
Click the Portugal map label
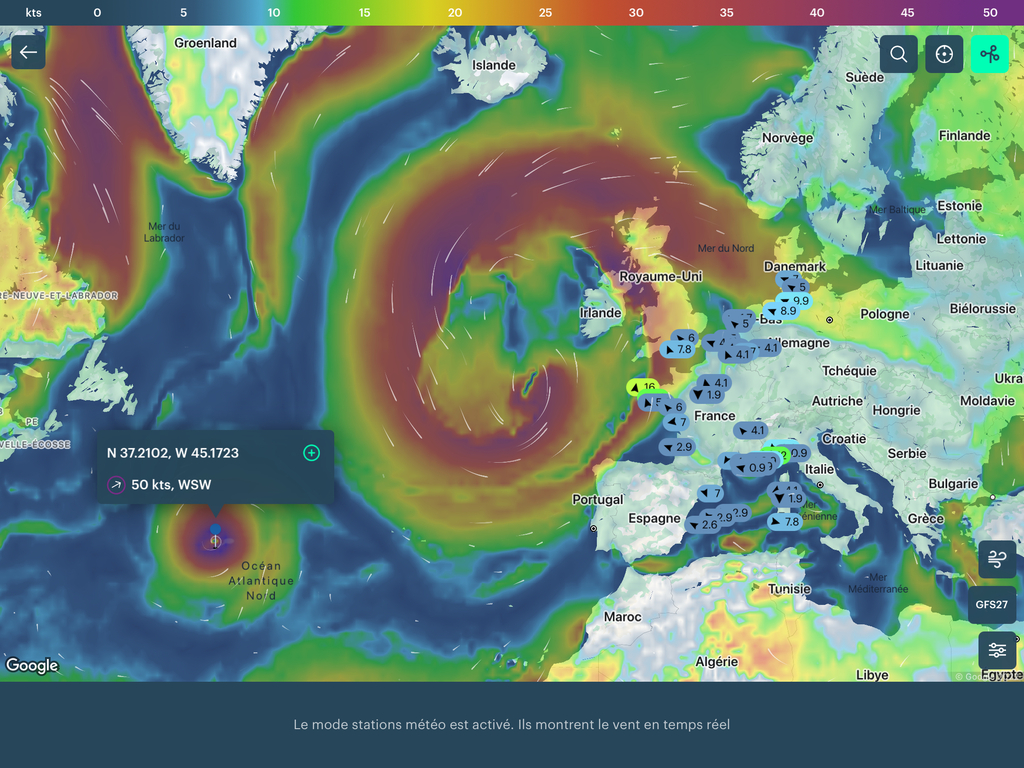598,500
